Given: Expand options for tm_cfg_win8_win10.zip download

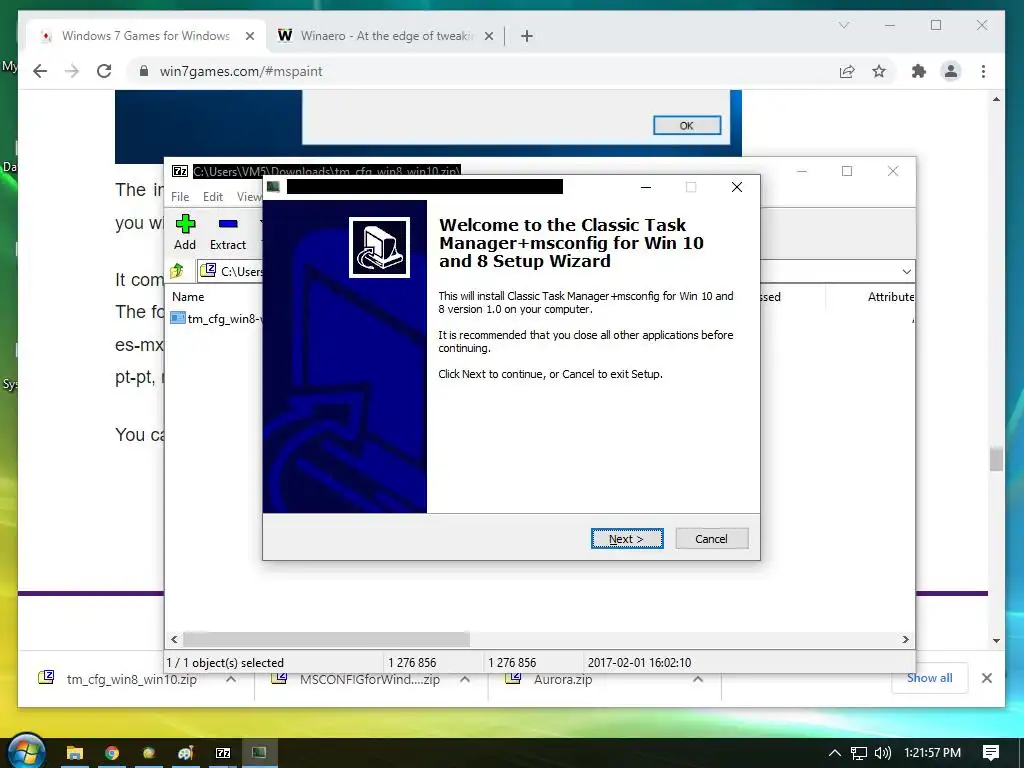Looking at the screenshot, I should 231,679.
